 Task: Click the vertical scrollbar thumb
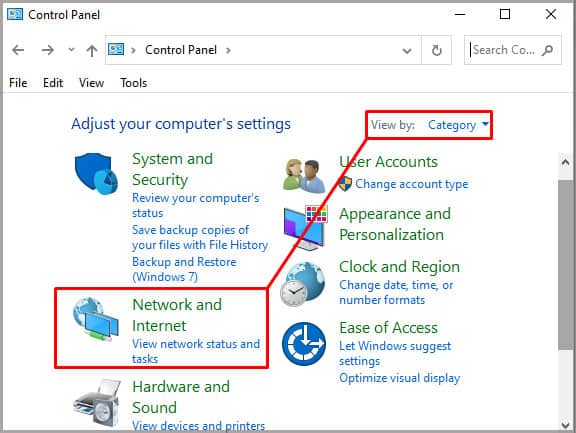click(x=565, y=264)
